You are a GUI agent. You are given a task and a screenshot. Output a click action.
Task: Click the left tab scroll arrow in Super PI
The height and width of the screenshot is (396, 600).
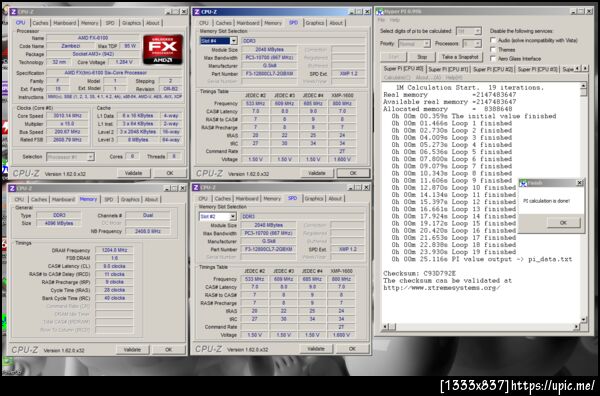[x=578, y=68]
